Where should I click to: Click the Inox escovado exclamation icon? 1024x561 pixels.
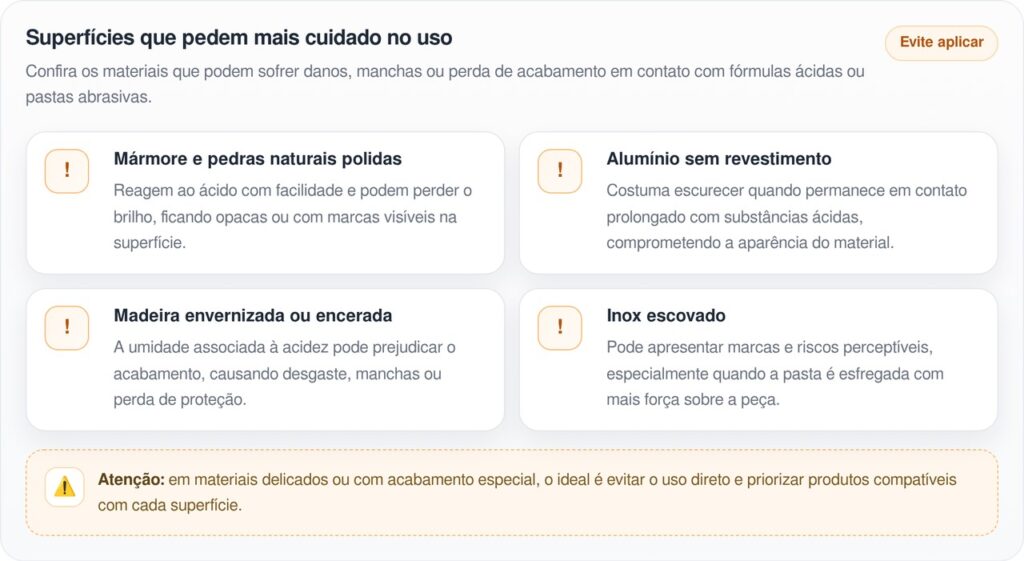560,327
